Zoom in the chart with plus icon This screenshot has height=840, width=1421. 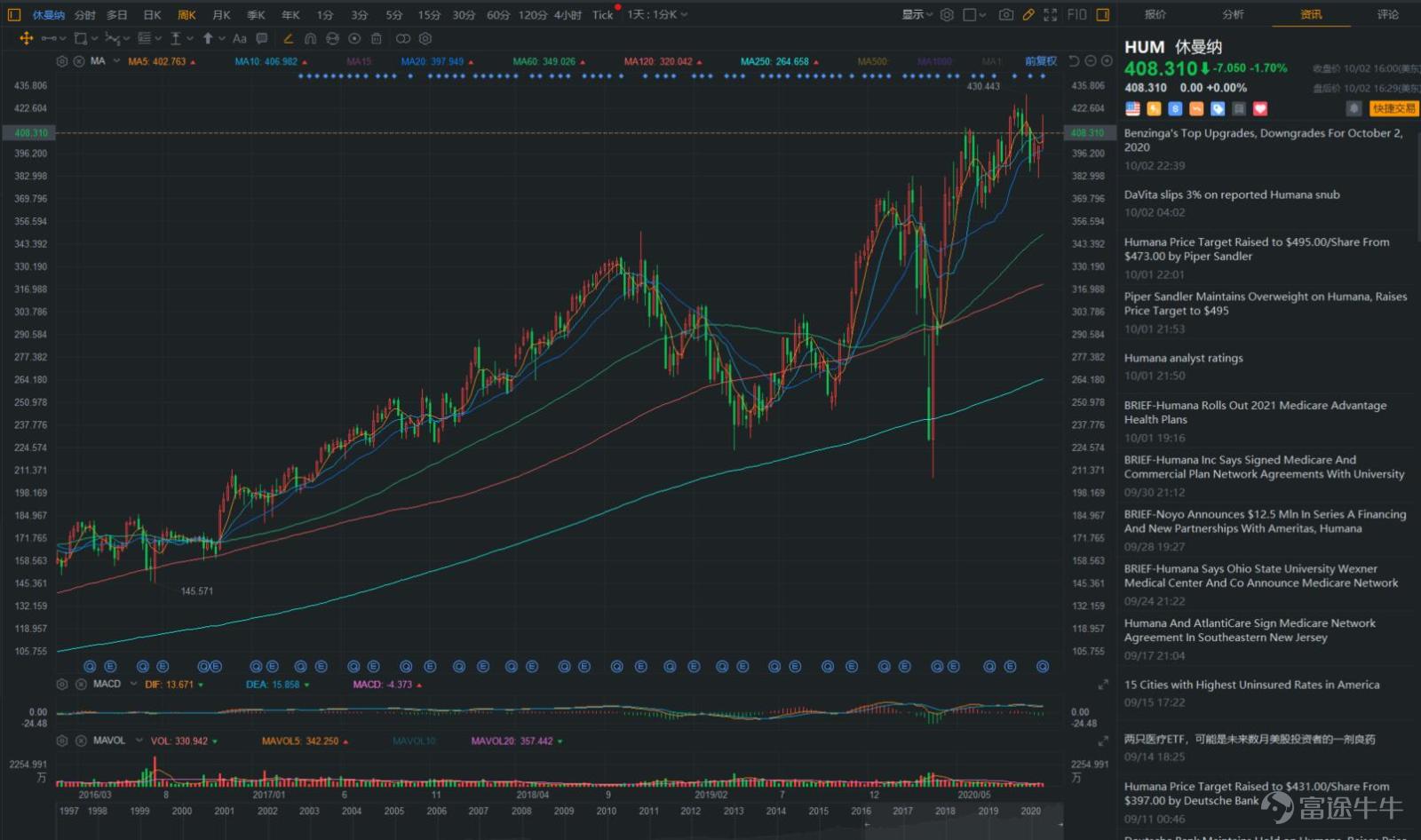[1107, 61]
